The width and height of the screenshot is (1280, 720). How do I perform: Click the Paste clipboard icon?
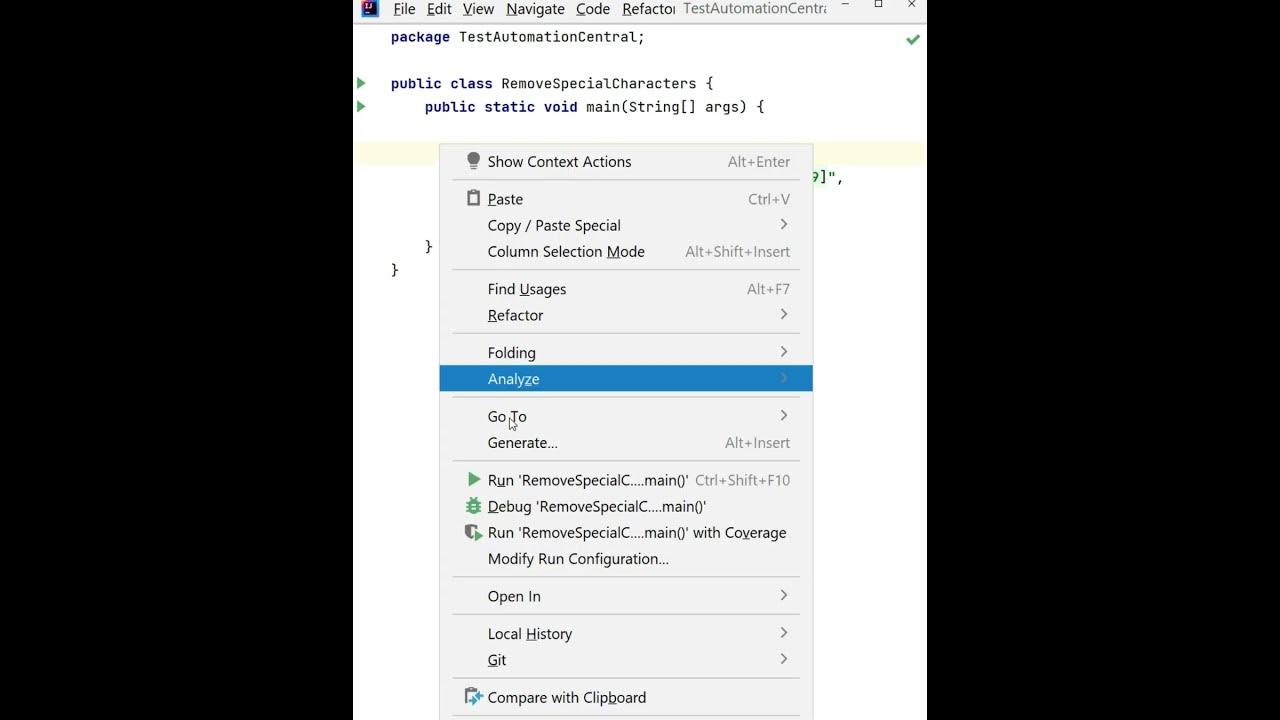tap(473, 199)
